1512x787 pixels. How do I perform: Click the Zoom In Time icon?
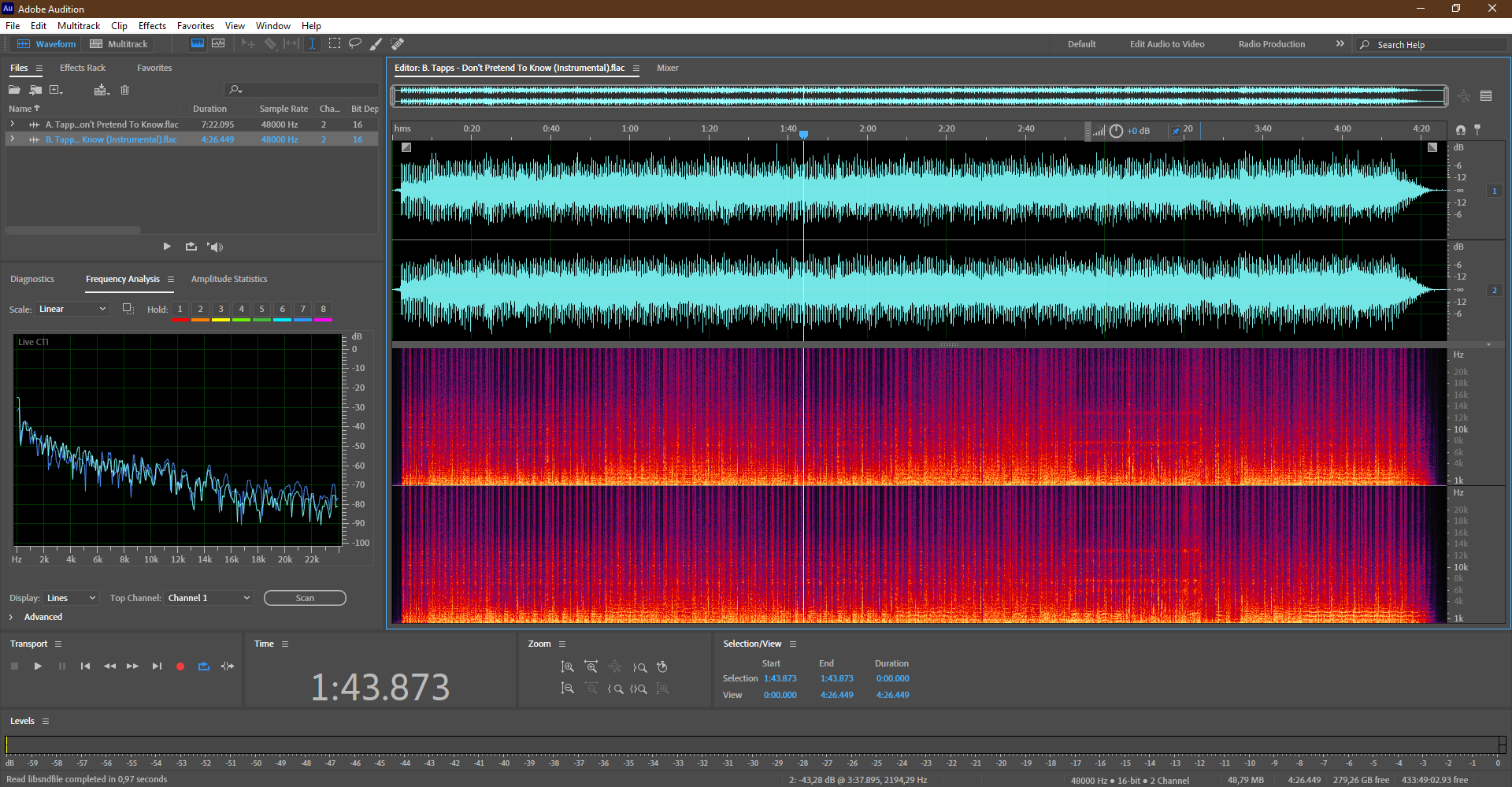click(x=591, y=666)
